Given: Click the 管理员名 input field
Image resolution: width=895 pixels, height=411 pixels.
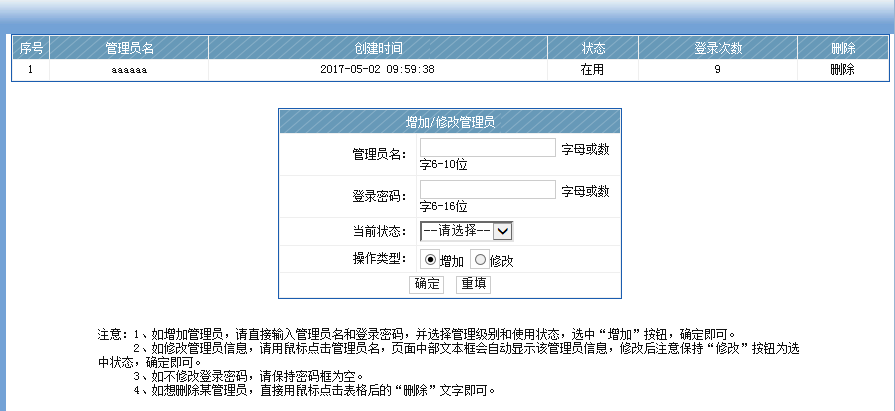Looking at the screenshot, I should point(488,147).
